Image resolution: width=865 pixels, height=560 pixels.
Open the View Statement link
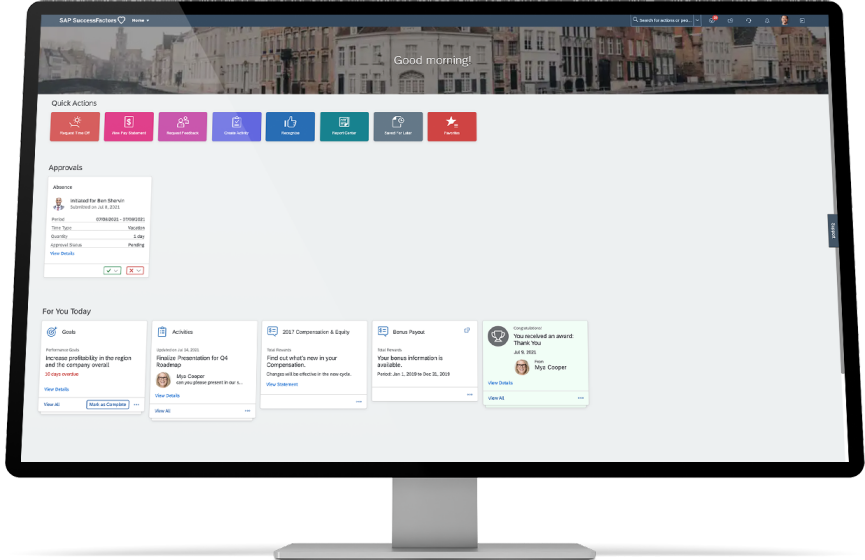pos(282,384)
